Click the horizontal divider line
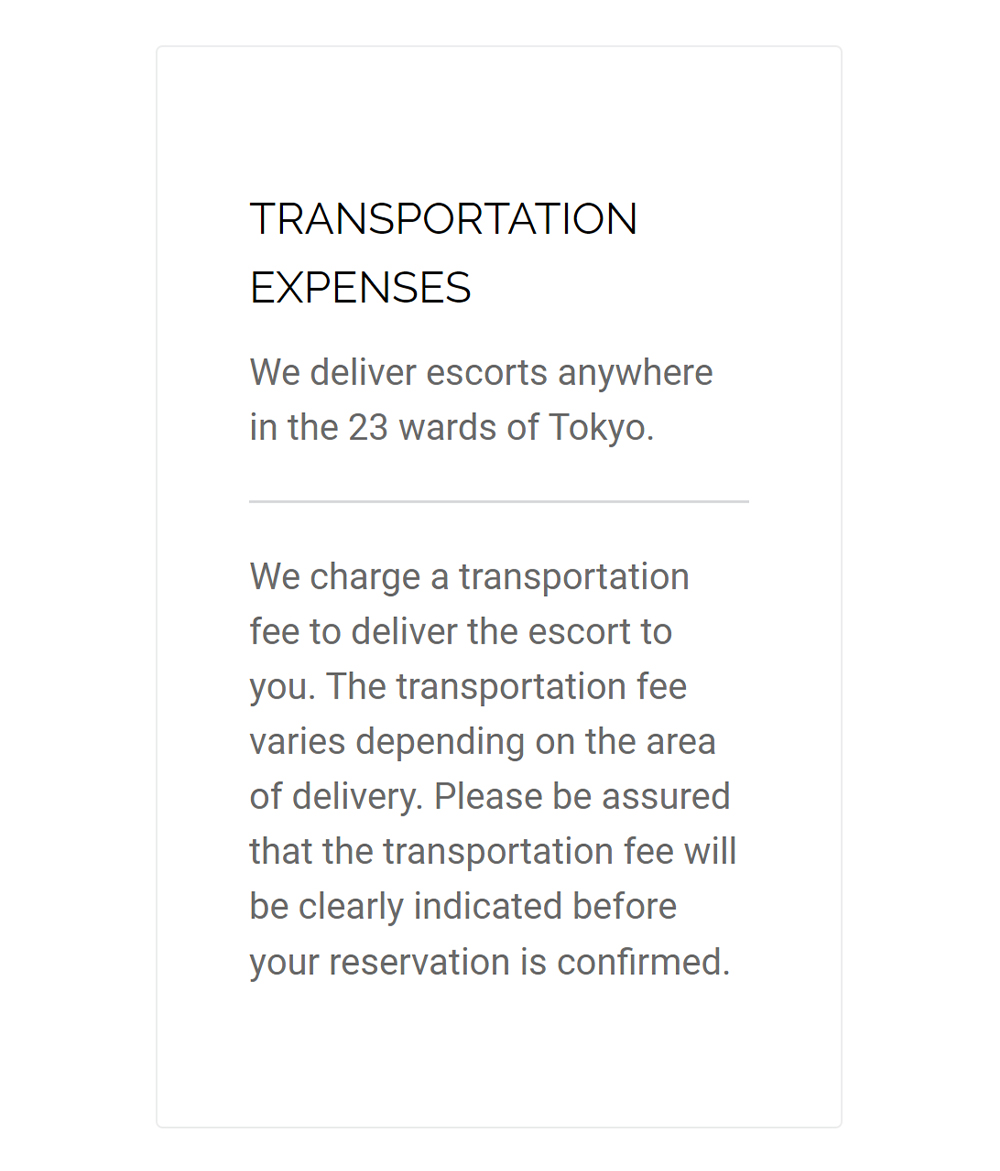Screen dimensions: 1000x1171 pyautogui.click(x=499, y=502)
